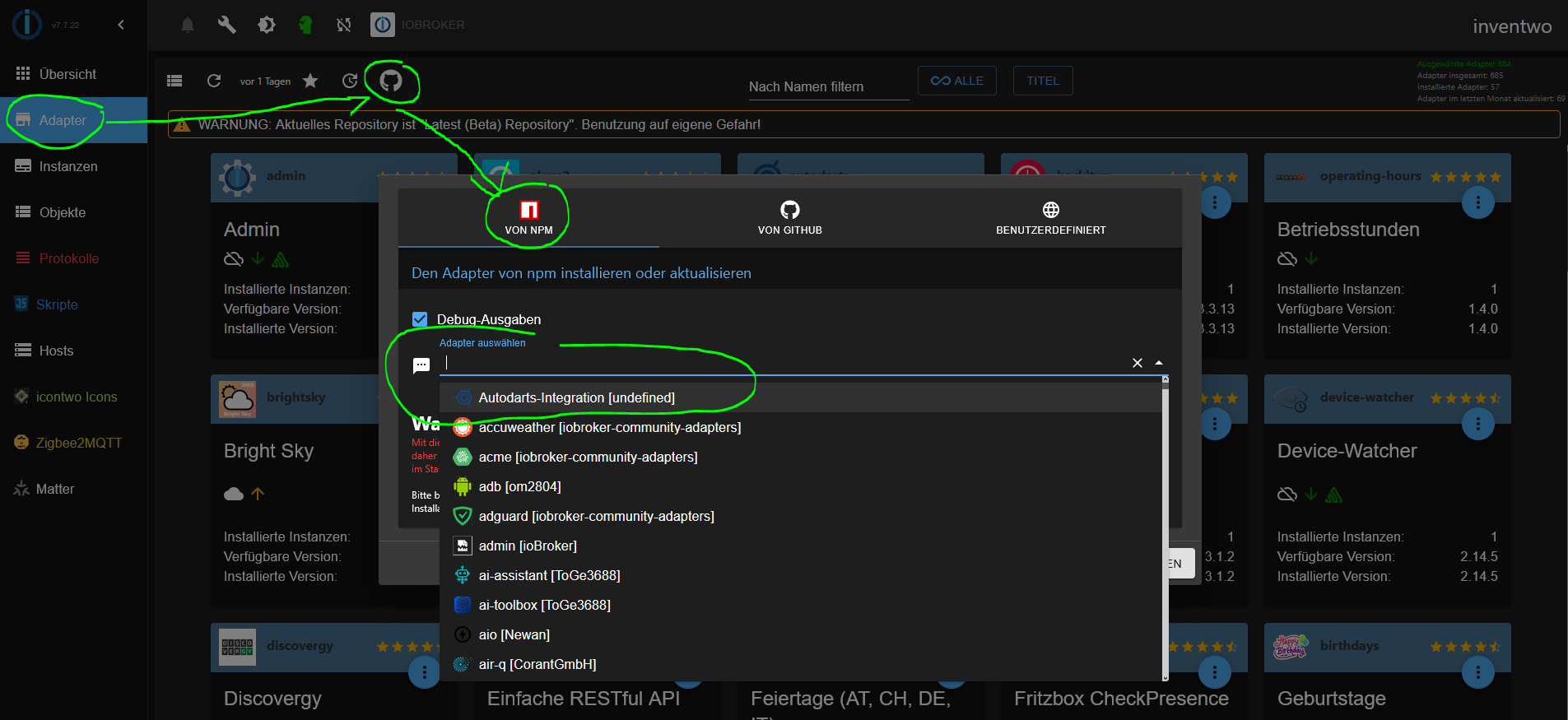This screenshot has width=1568, height=720.
Task: Click operating-hours star rating
Action: 1466,177
